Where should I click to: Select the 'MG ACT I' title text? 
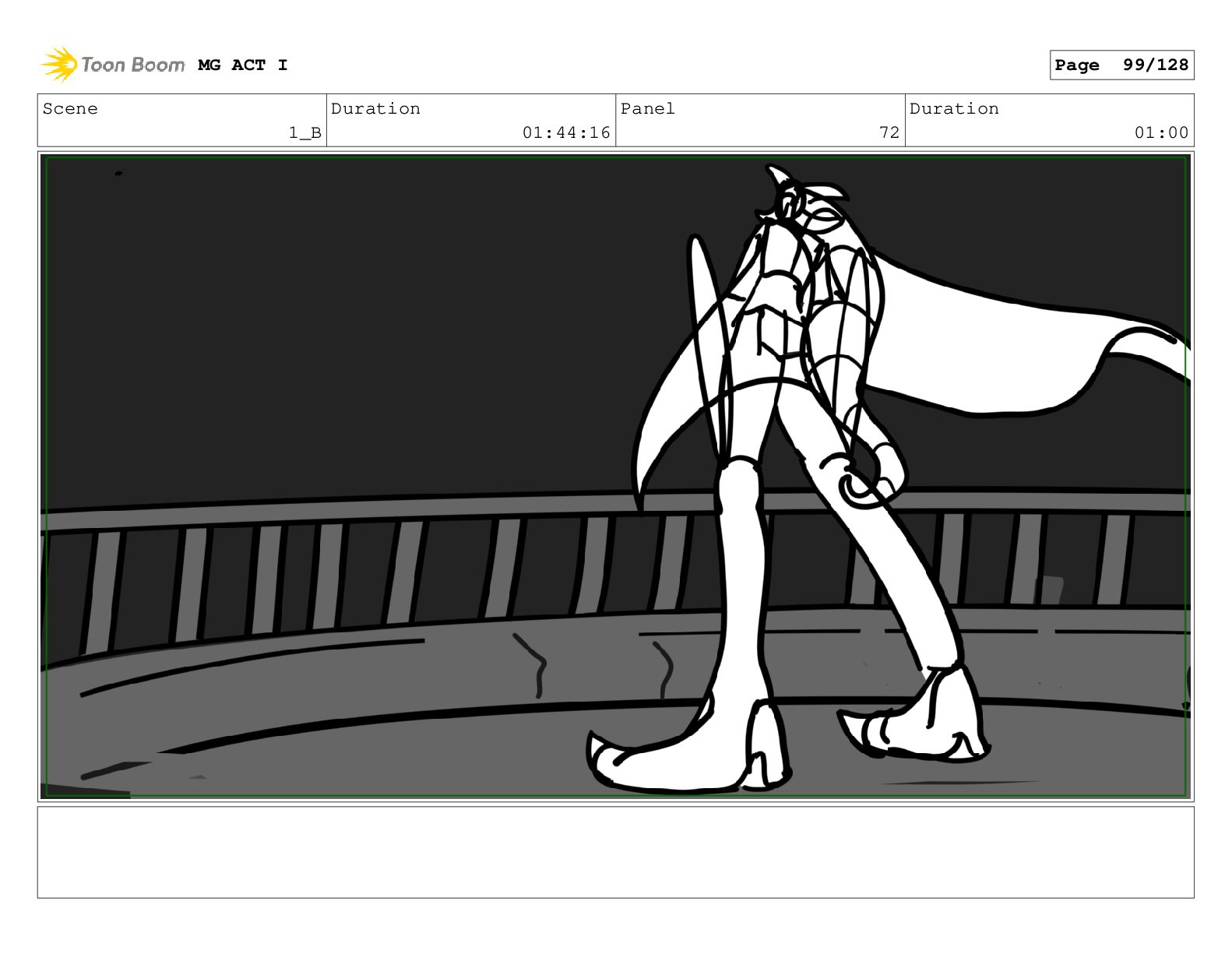click(x=243, y=65)
